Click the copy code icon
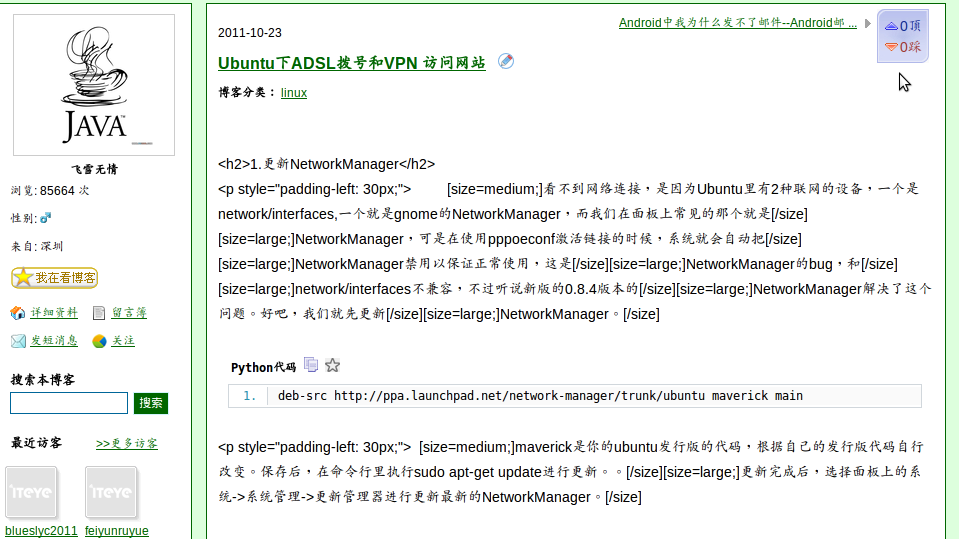This screenshot has height=539, width=959. (x=311, y=365)
